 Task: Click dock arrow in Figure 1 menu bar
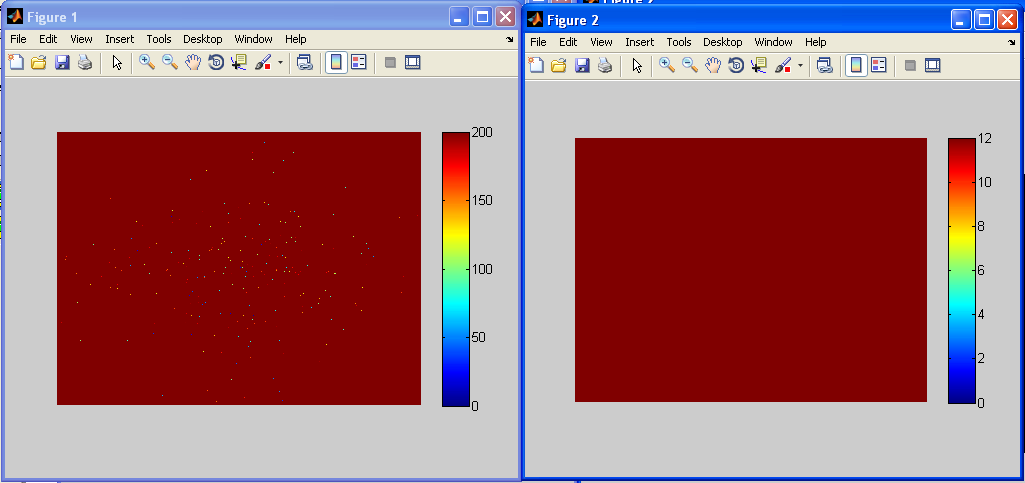coord(510,40)
